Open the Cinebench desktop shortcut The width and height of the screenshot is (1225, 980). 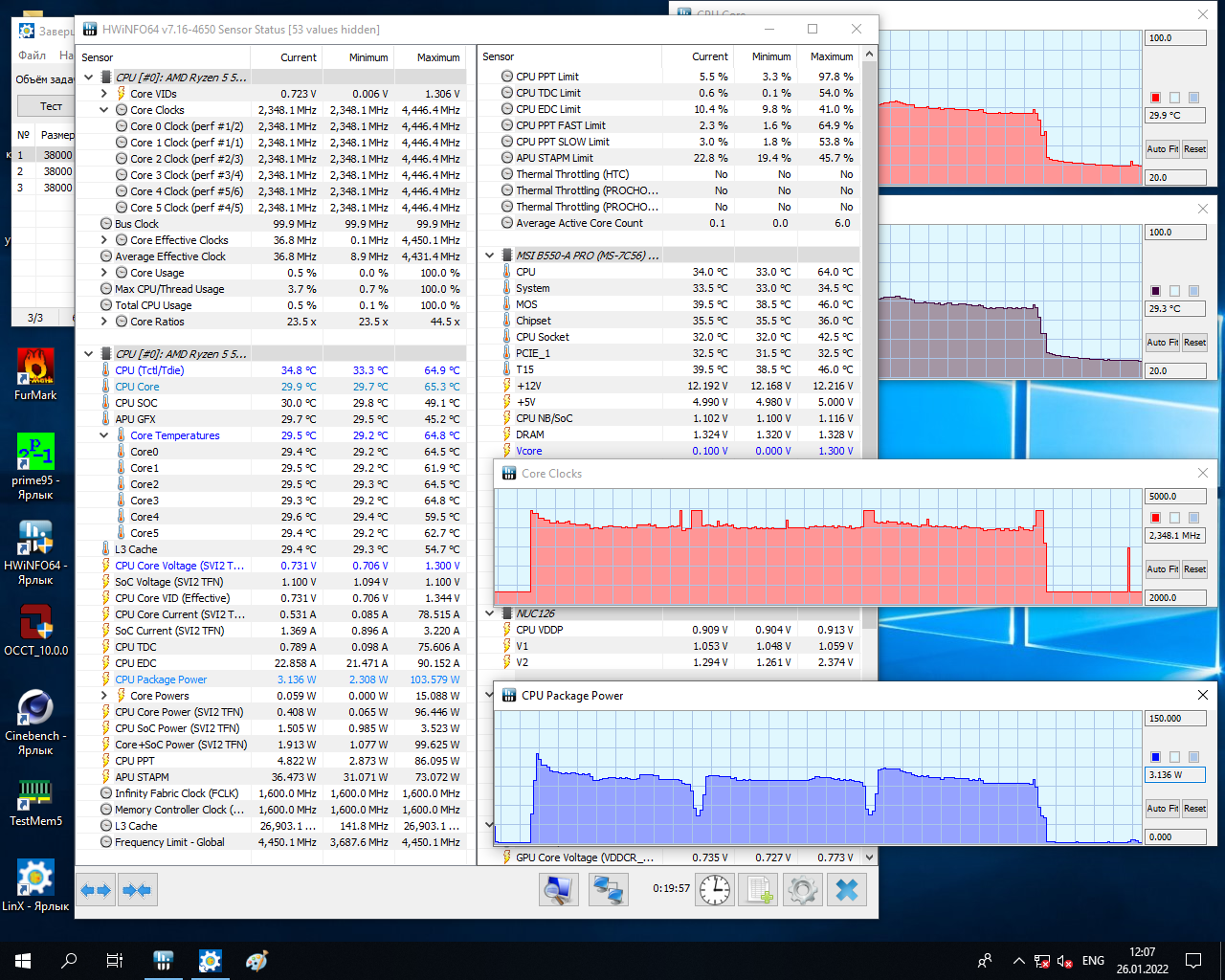(x=35, y=723)
